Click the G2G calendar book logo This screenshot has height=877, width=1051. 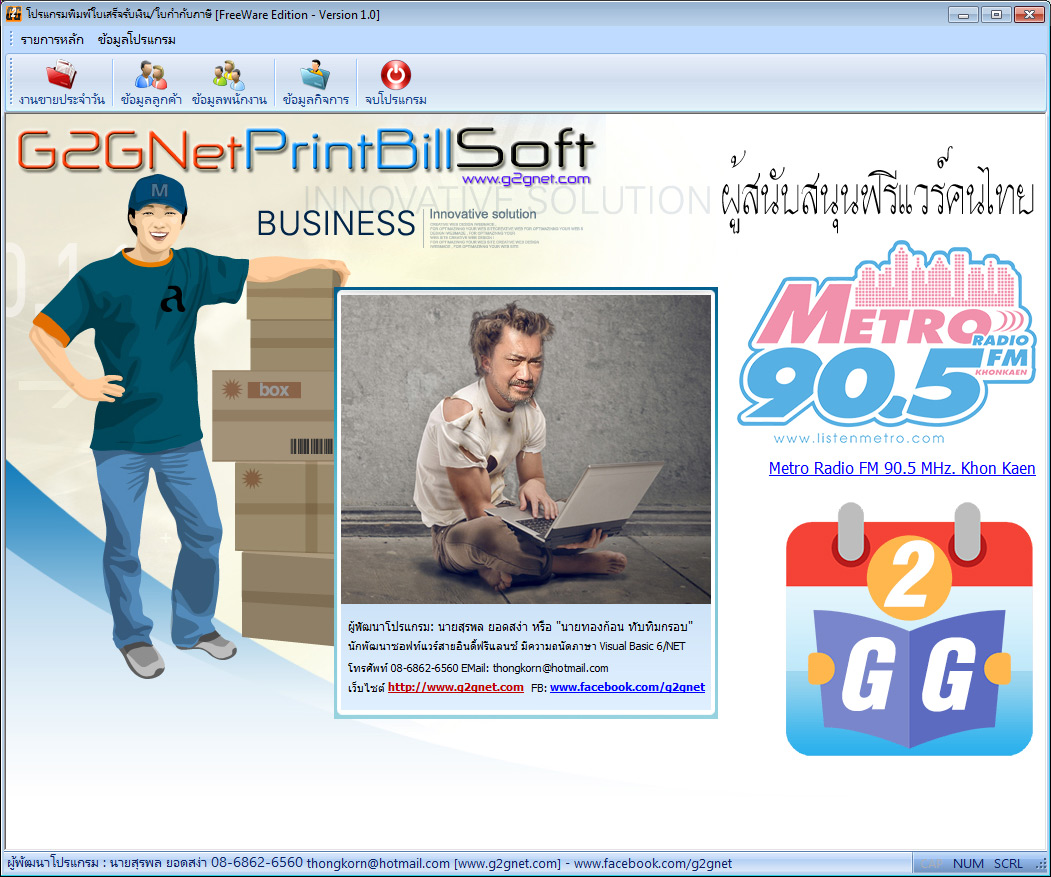coord(909,629)
